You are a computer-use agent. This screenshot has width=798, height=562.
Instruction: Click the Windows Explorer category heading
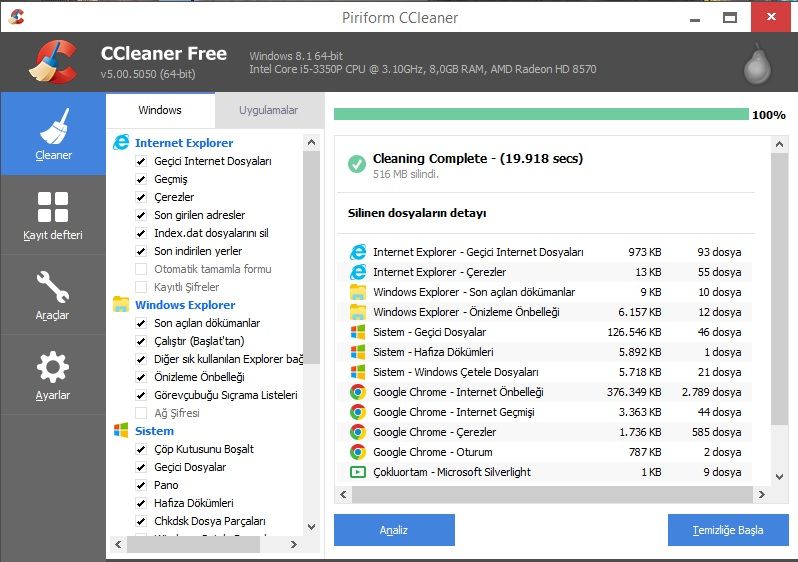(x=185, y=304)
